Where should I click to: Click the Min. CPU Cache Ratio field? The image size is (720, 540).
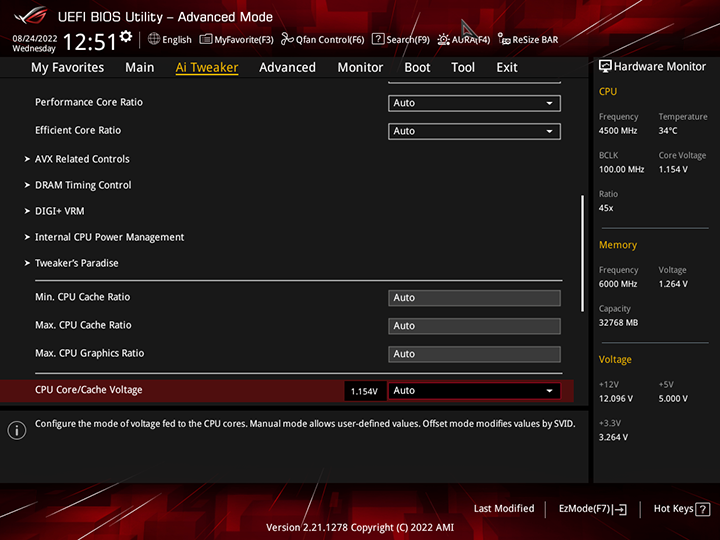[x=474, y=298]
